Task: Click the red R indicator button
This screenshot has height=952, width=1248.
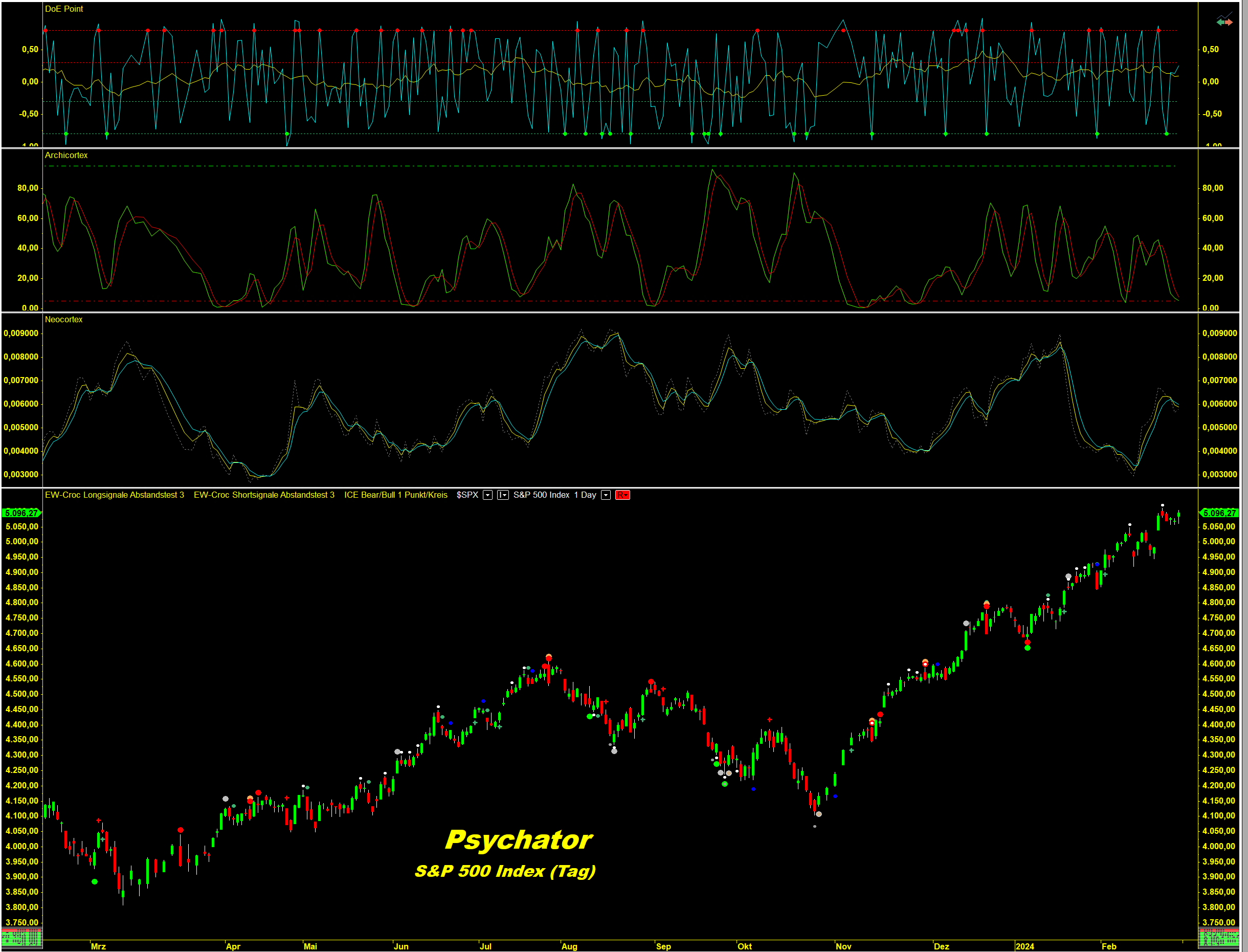Action: pyautogui.click(x=622, y=495)
